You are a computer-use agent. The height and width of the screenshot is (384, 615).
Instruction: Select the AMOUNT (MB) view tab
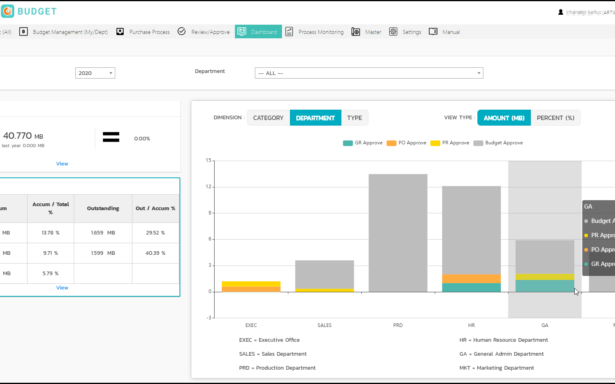[x=504, y=118]
